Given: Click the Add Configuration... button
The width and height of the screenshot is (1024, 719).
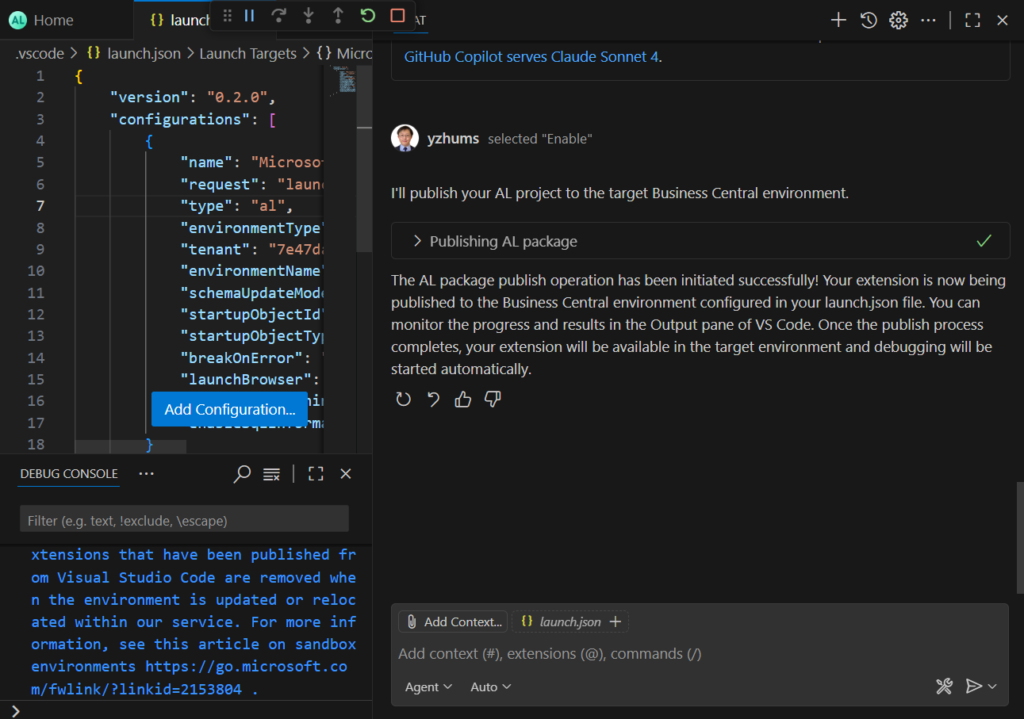Looking at the screenshot, I should [229, 409].
